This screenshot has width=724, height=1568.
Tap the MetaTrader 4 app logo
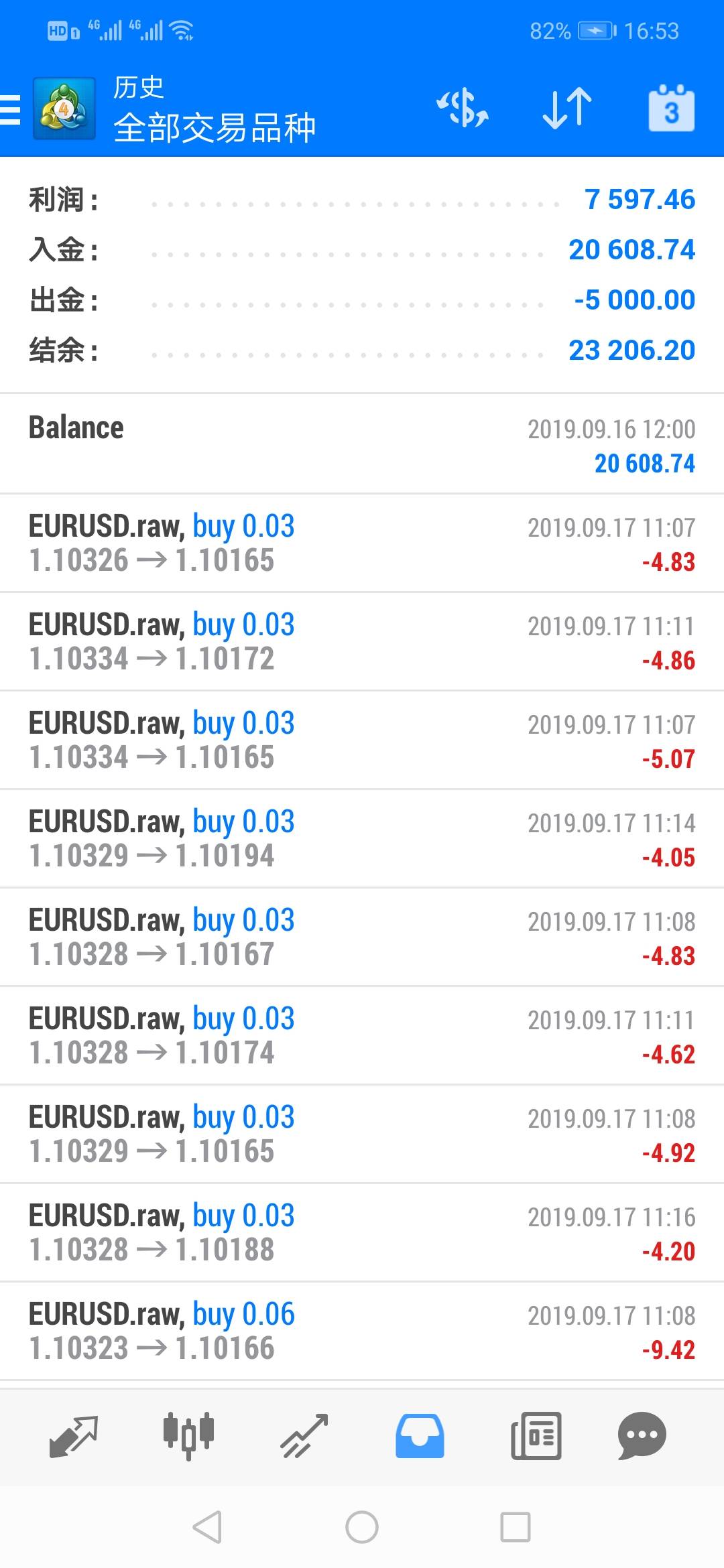point(64,109)
